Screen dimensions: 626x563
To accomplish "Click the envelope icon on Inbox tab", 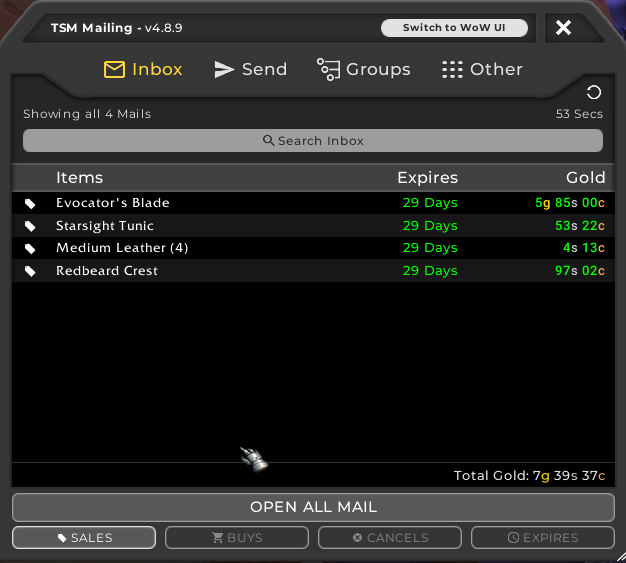I will 114,69.
